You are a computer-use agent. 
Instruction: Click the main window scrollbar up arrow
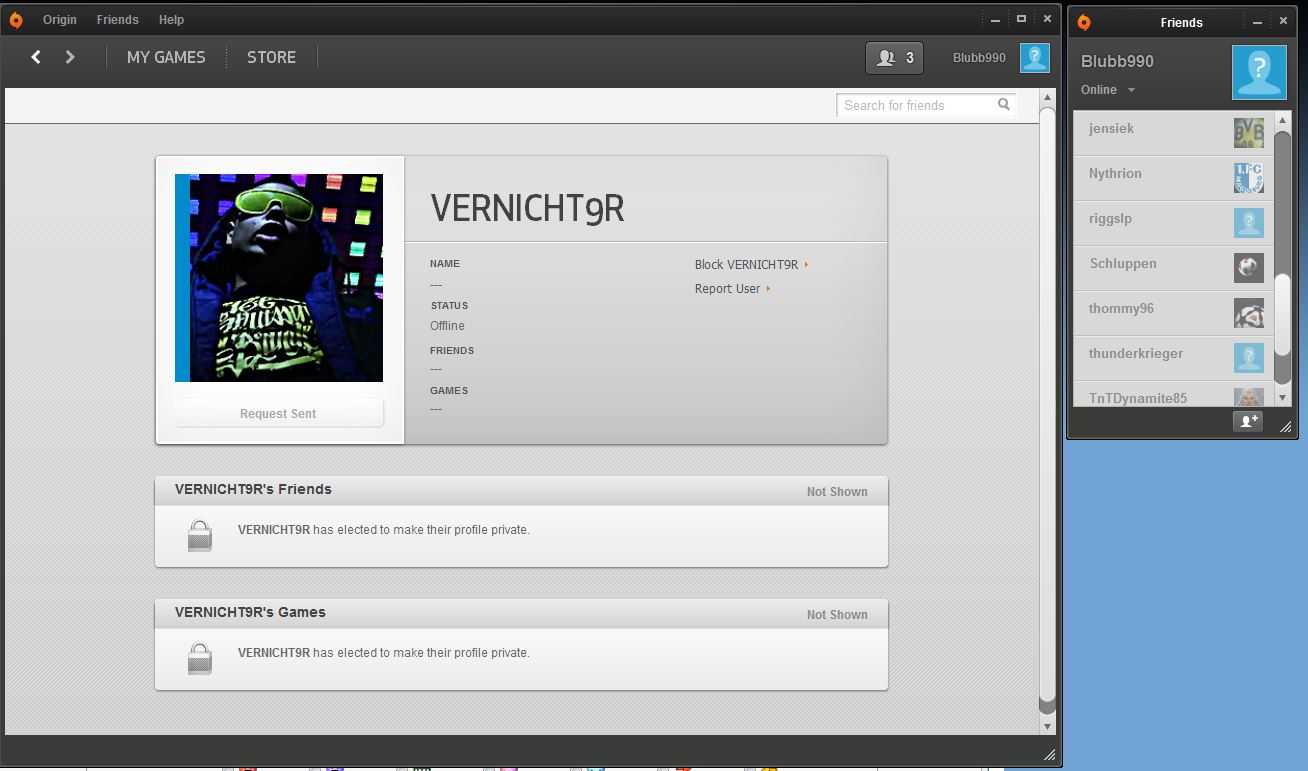click(1048, 98)
